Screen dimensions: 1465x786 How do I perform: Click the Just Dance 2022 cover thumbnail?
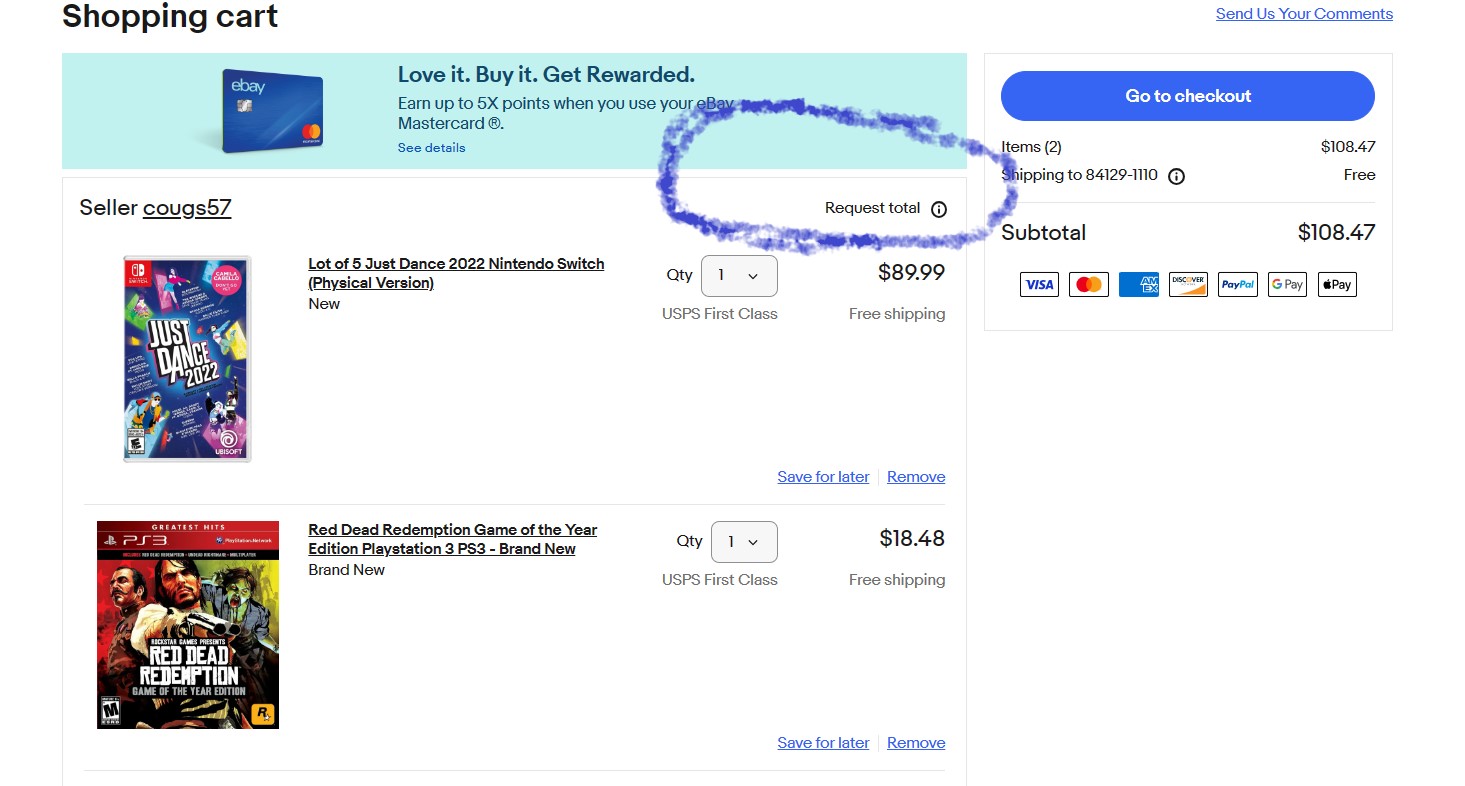point(187,358)
